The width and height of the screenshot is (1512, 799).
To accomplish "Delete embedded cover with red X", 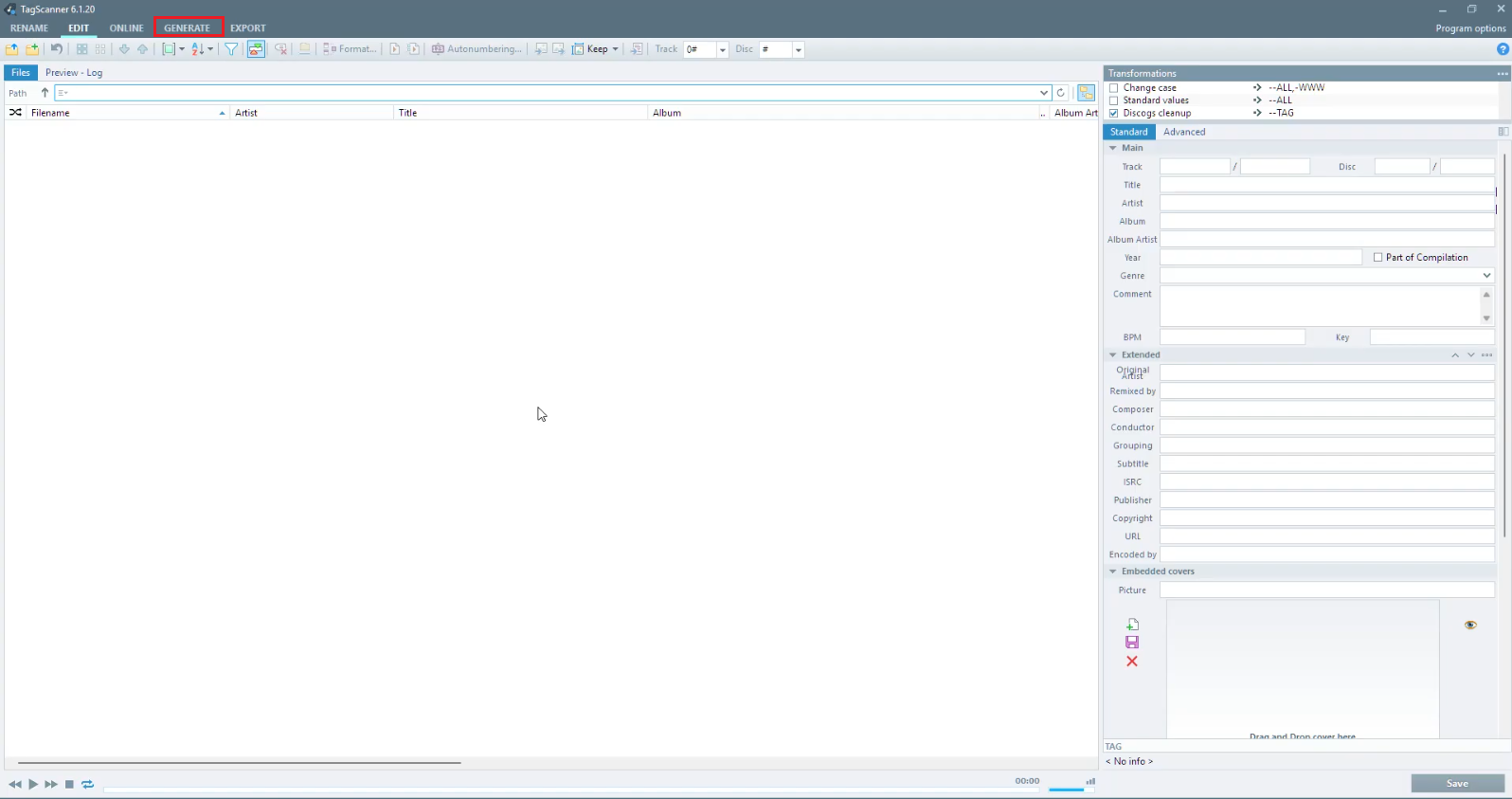I will click(x=1132, y=662).
